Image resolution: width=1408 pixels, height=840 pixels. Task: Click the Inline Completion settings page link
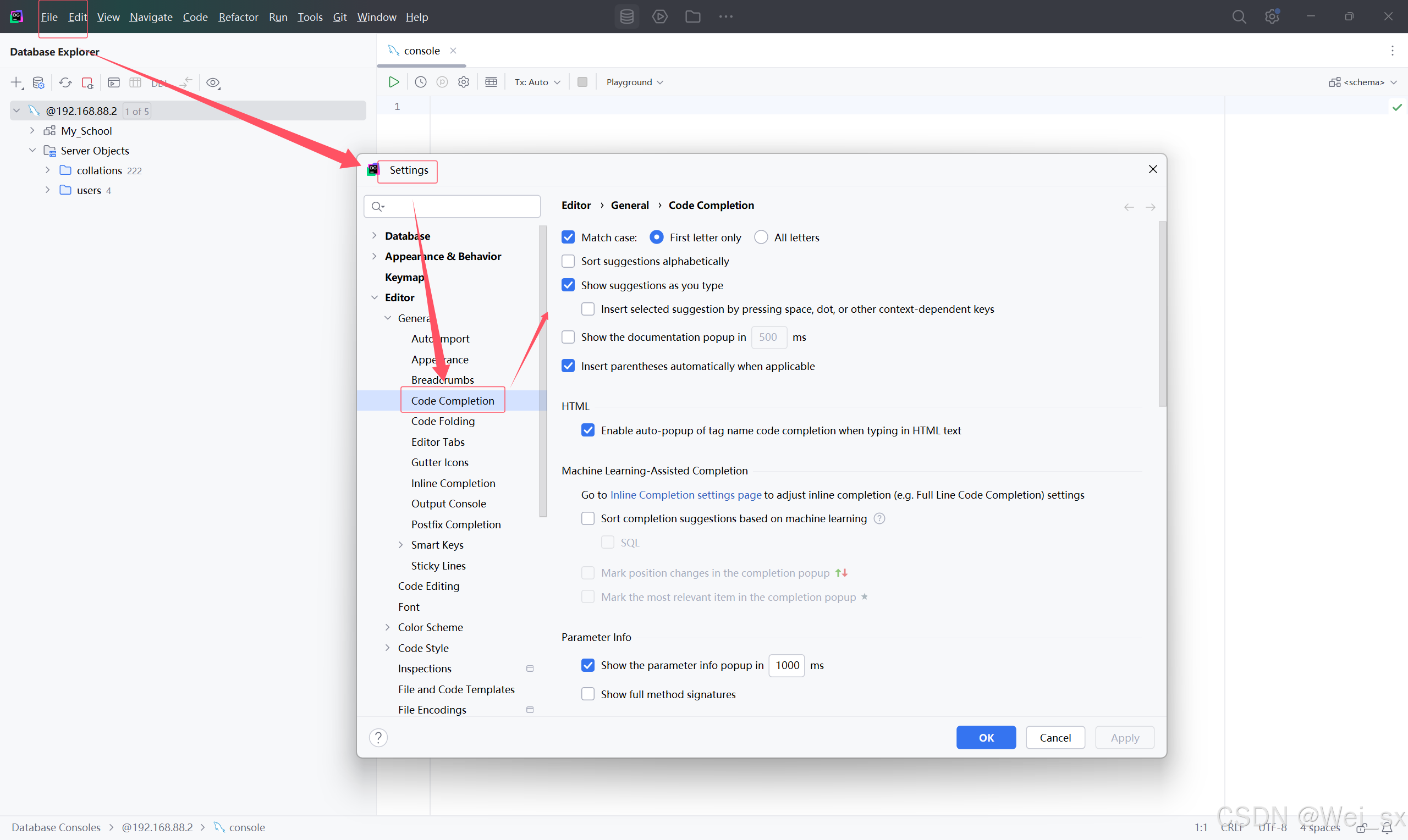point(685,495)
